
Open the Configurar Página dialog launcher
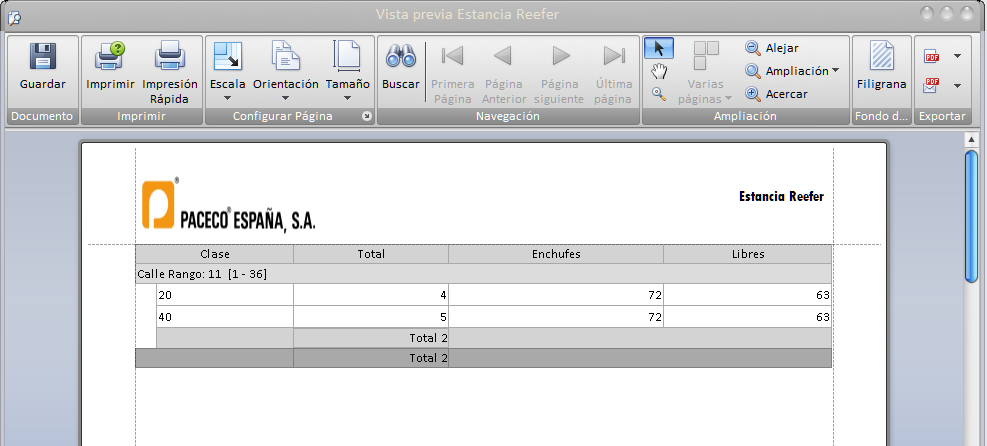367,116
